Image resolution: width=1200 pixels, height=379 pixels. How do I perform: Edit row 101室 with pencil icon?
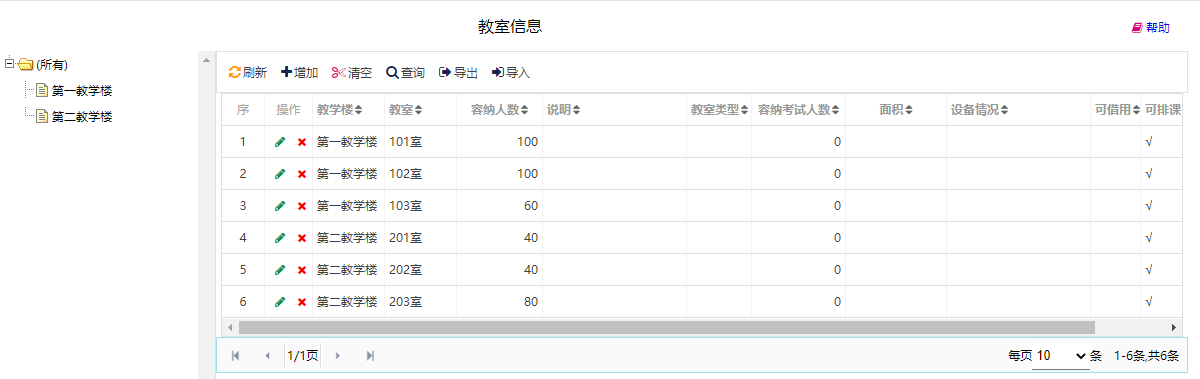point(280,142)
